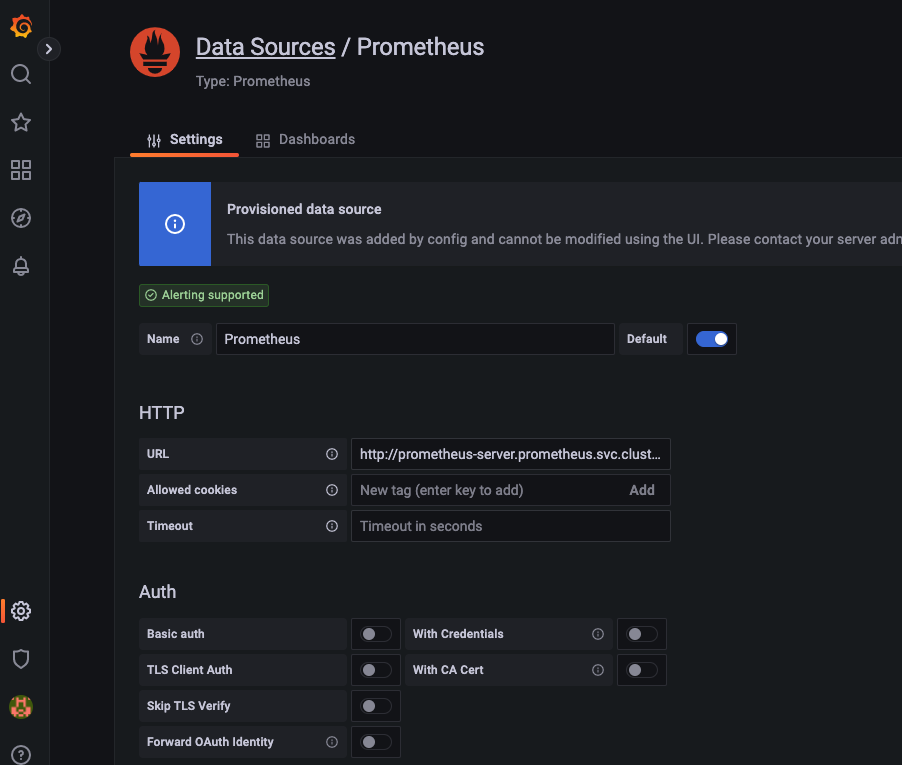Open Server Admin shield icon
The image size is (902, 765).
21,659
